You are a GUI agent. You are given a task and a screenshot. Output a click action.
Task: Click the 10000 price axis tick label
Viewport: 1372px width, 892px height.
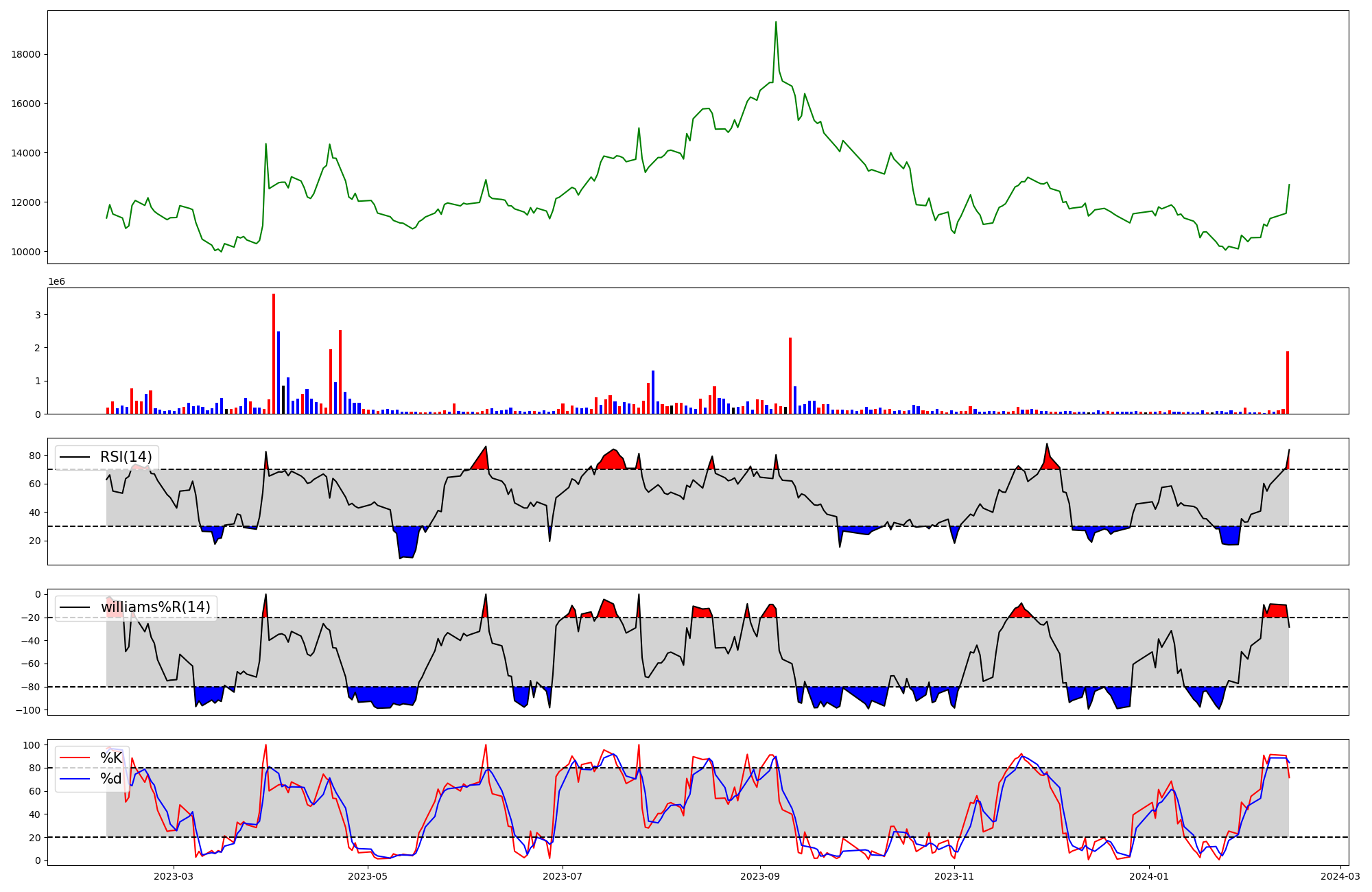pyautogui.click(x=25, y=252)
